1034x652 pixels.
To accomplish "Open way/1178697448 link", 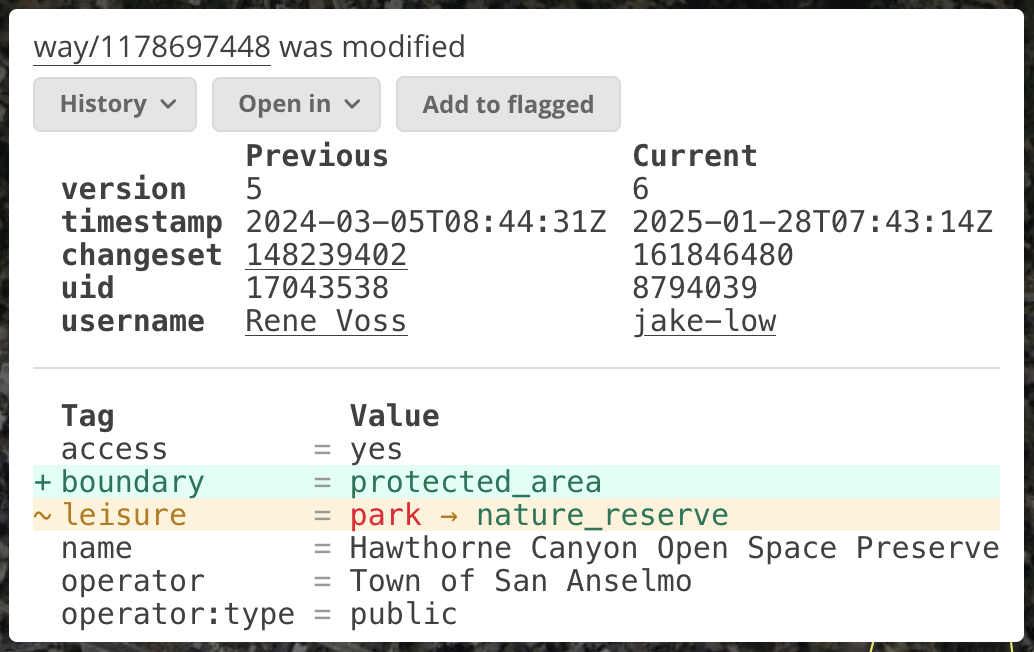I will tap(152, 47).
